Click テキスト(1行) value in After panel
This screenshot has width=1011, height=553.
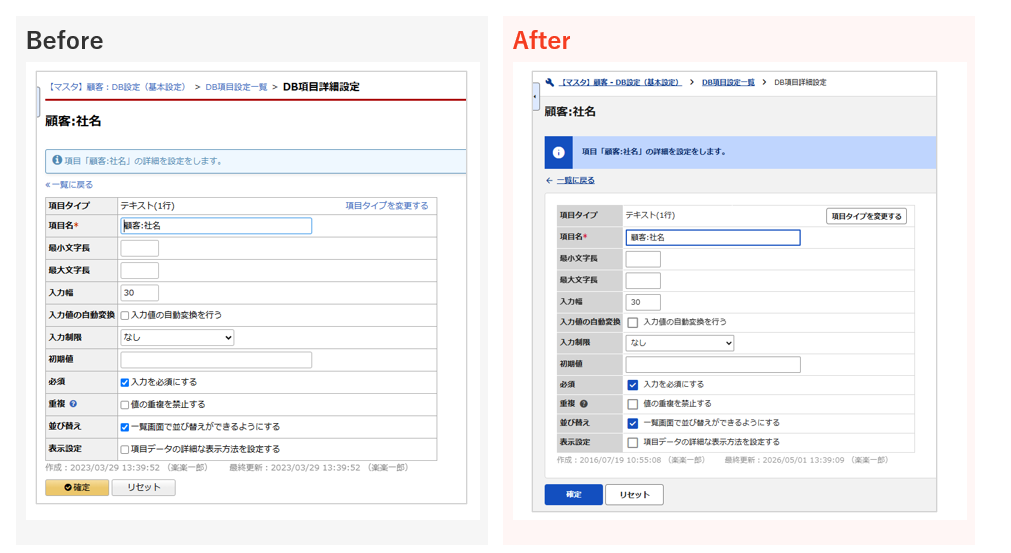[x=651, y=215]
